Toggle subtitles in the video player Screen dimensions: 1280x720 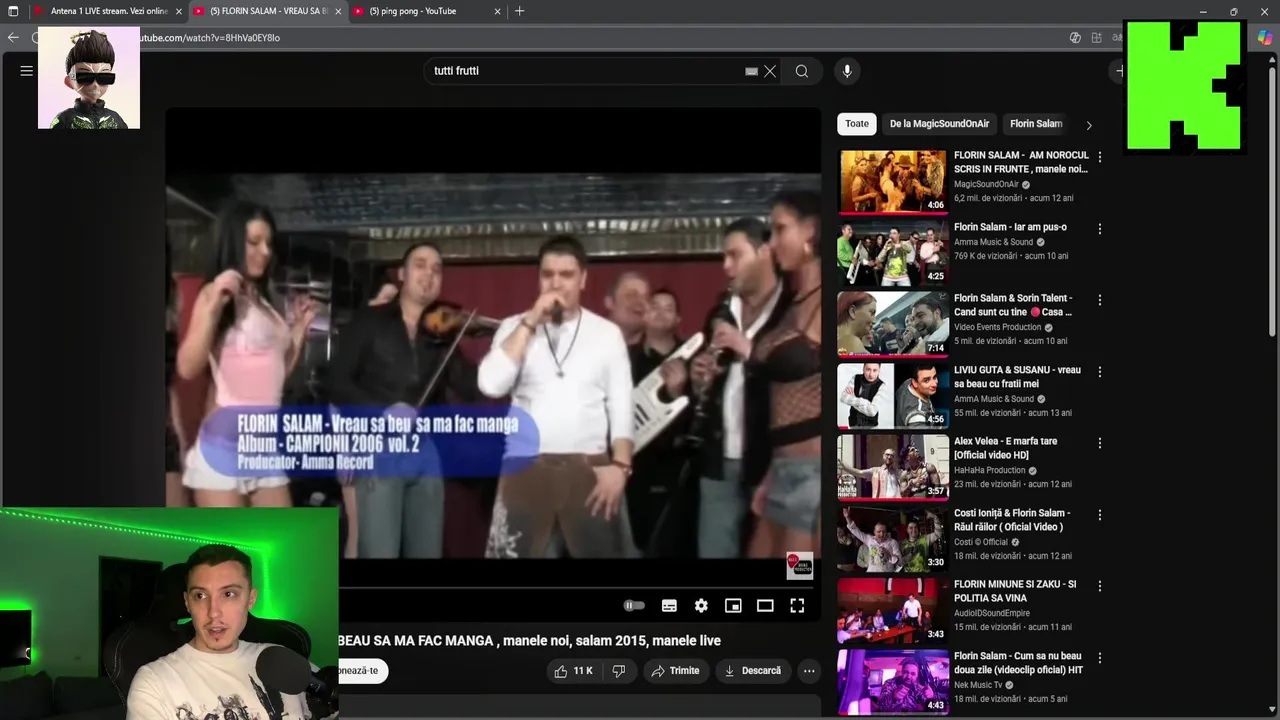click(x=669, y=605)
